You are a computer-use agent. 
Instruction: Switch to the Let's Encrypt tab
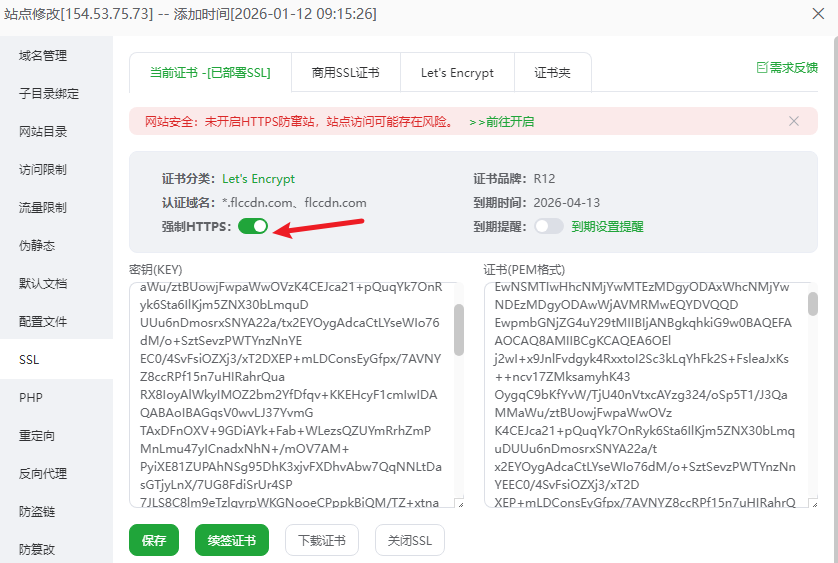(x=457, y=73)
